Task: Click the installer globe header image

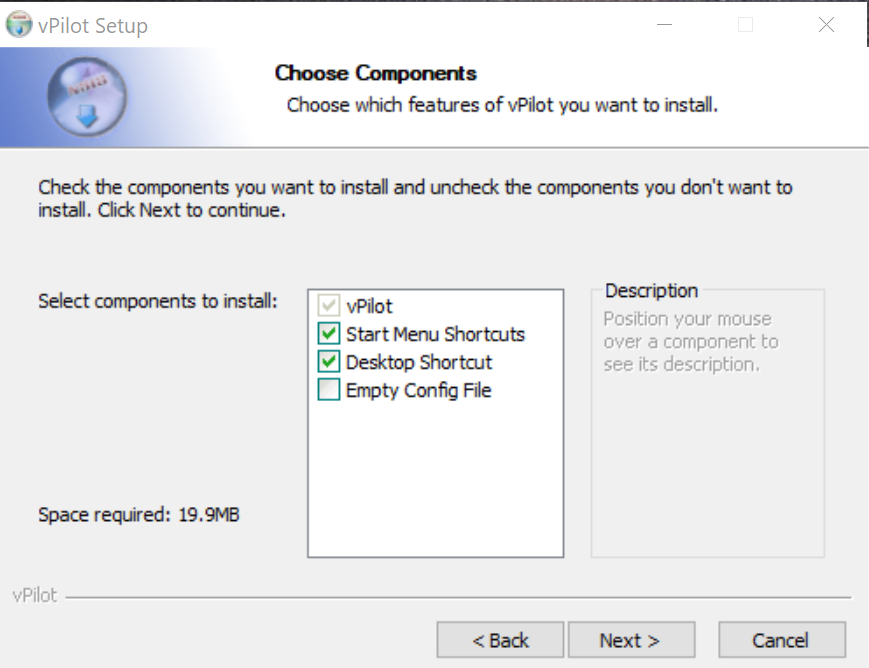Action: [x=87, y=96]
